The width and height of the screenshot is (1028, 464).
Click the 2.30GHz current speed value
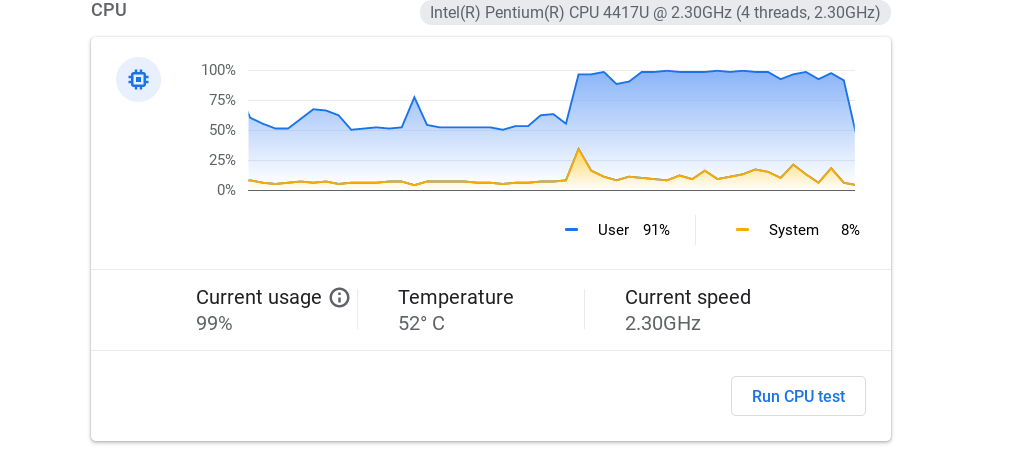(x=663, y=324)
